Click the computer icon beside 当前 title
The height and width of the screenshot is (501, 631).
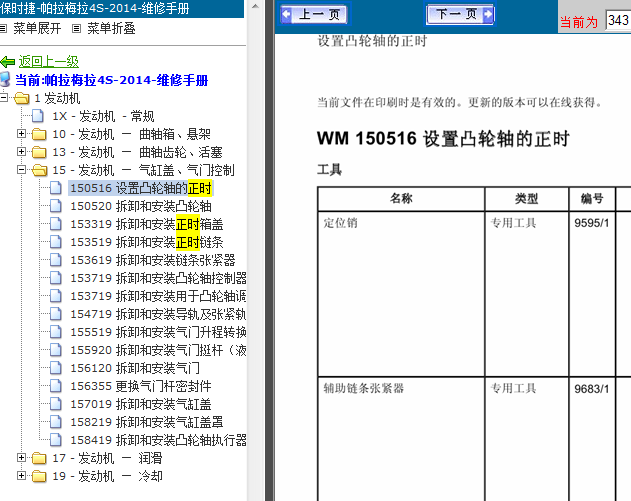click(5, 80)
